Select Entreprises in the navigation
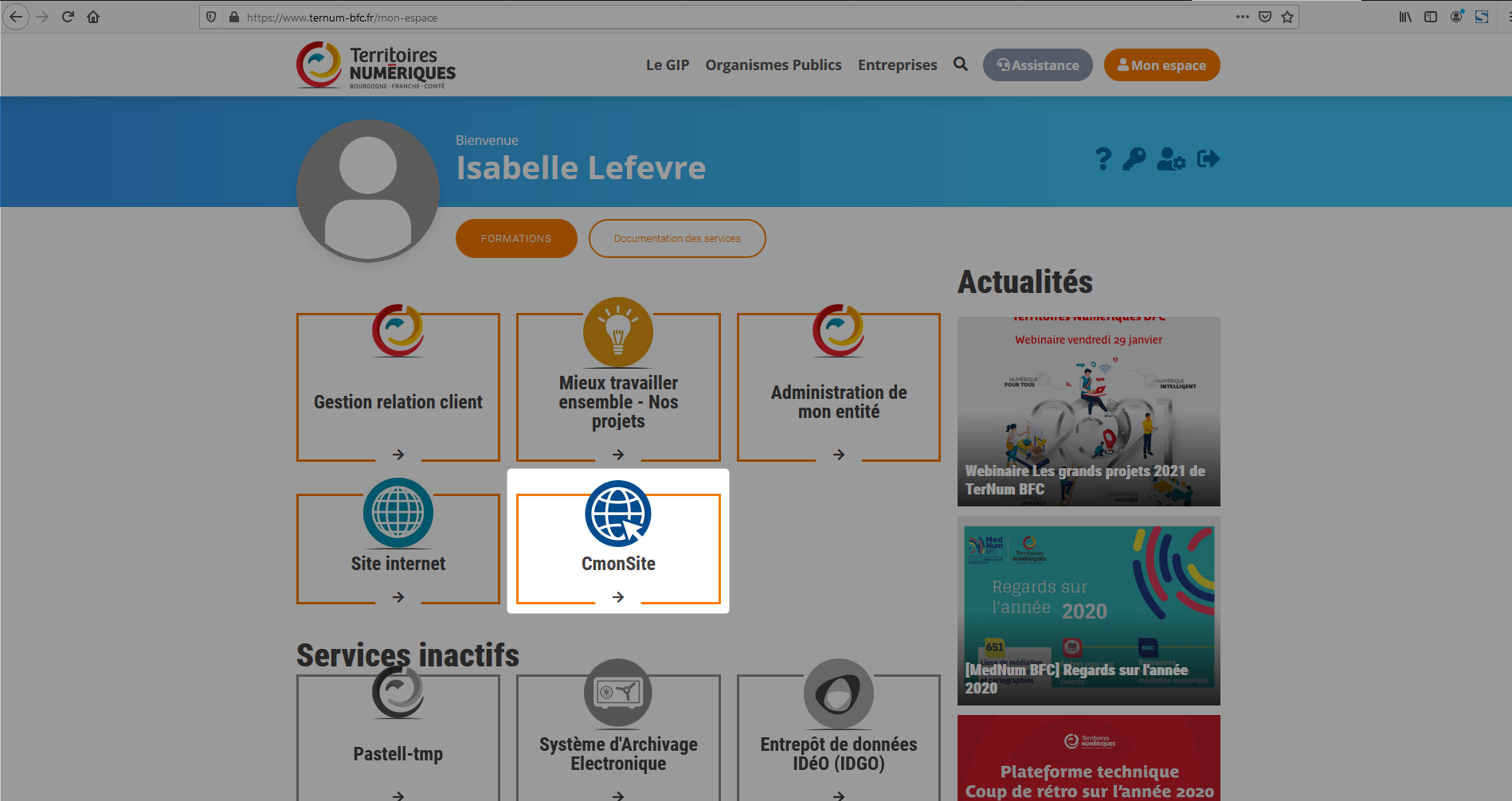The height and width of the screenshot is (801, 1512). point(897,65)
